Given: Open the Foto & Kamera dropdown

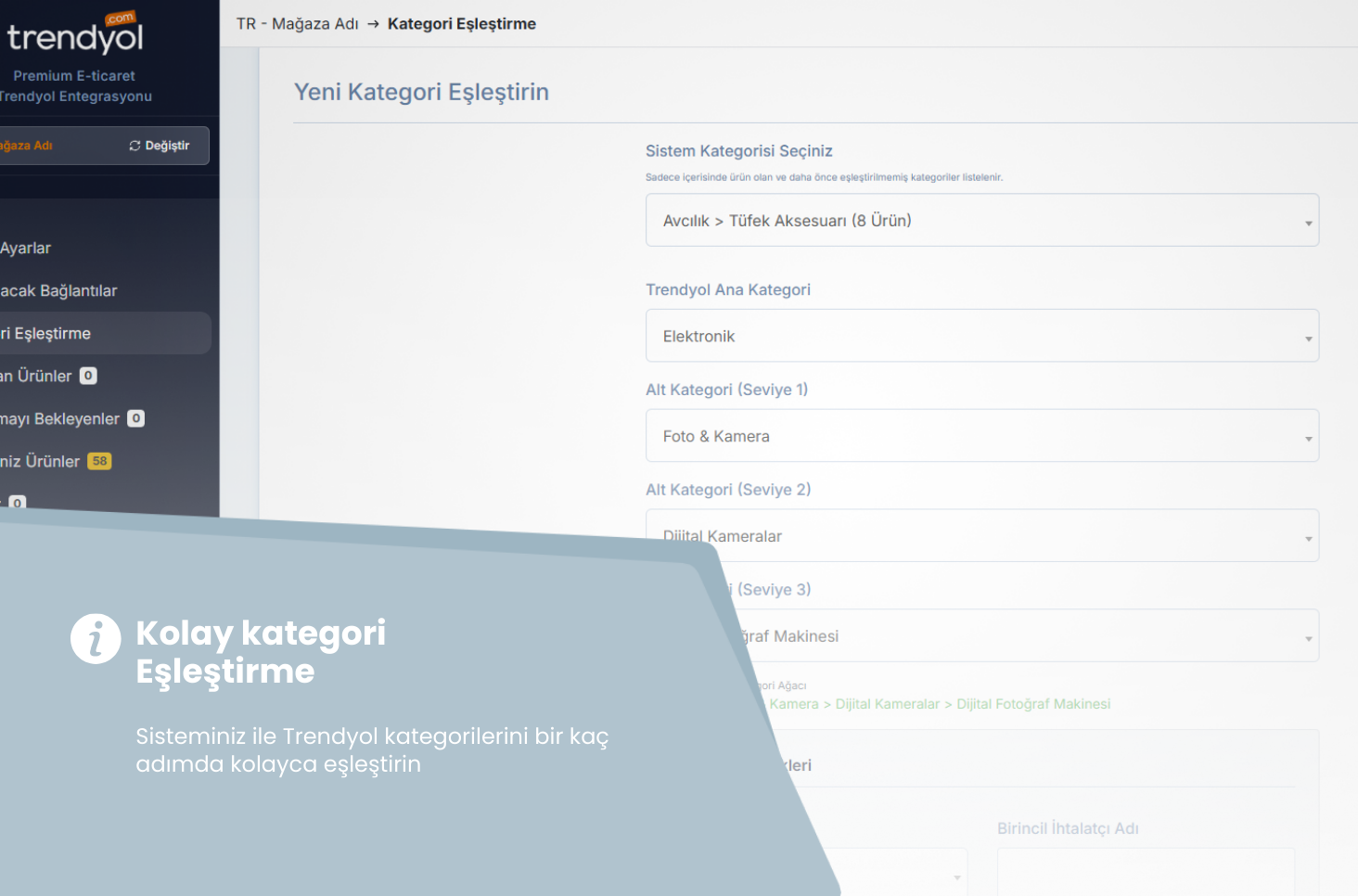Looking at the screenshot, I should 981,436.
